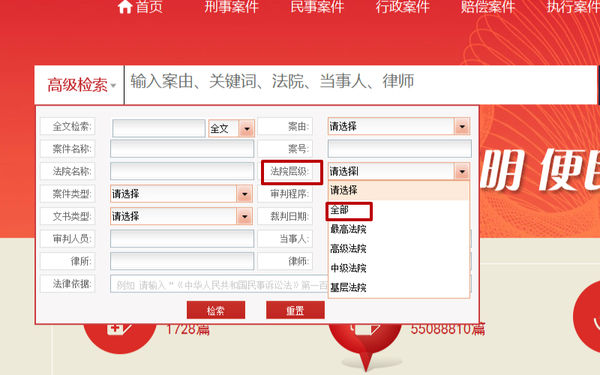The image size is (600, 375).
Task: Expand the 案由 dropdown arrow
Action: pyautogui.click(x=462, y=126)
